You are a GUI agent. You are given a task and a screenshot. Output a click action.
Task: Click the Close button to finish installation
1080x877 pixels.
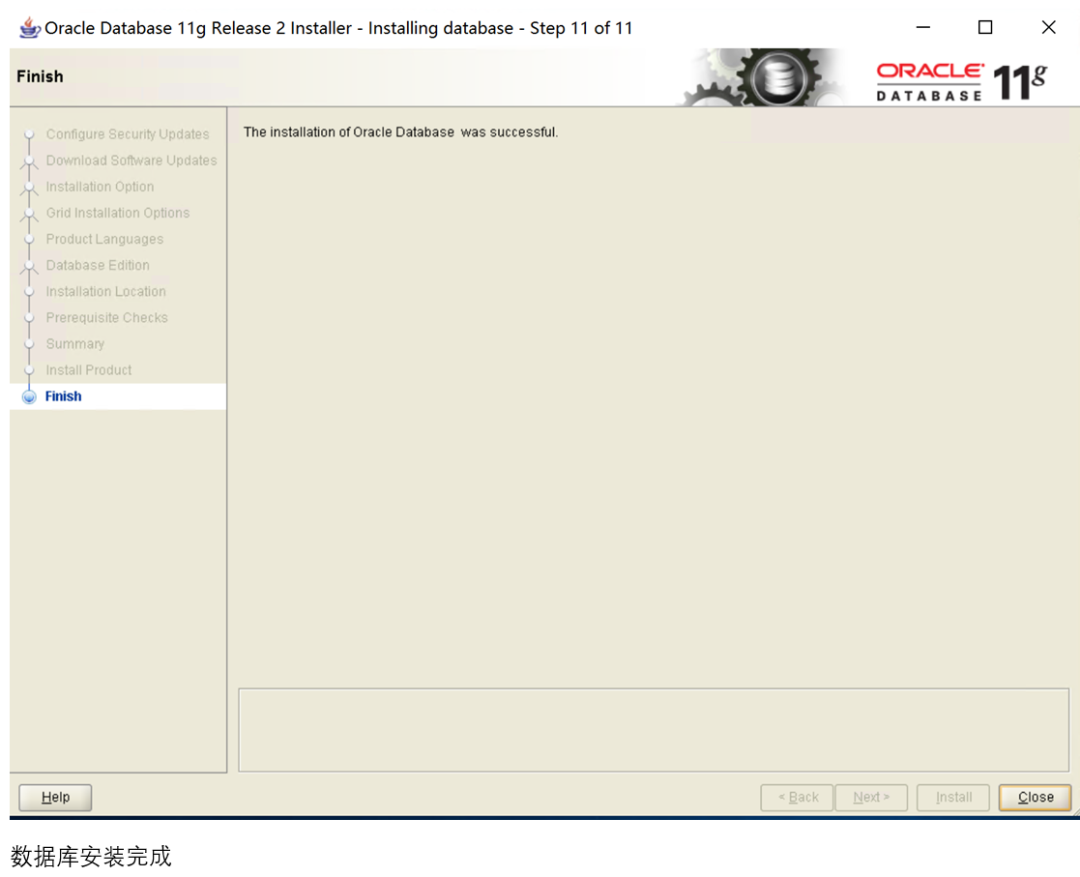coord(1035,797)
